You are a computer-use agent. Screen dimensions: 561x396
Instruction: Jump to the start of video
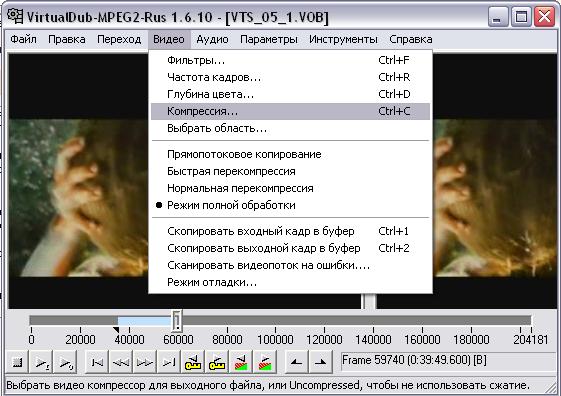pos(97,362)
